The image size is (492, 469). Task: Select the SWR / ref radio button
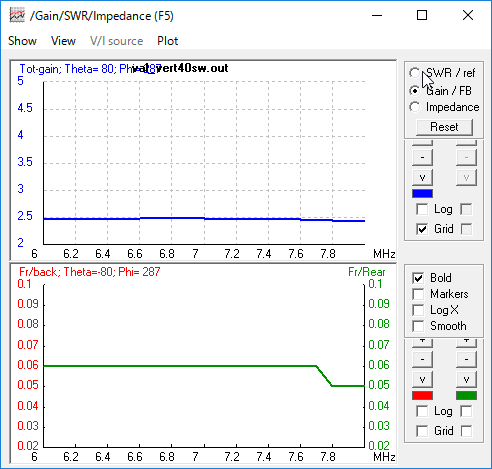pos(415,73)
